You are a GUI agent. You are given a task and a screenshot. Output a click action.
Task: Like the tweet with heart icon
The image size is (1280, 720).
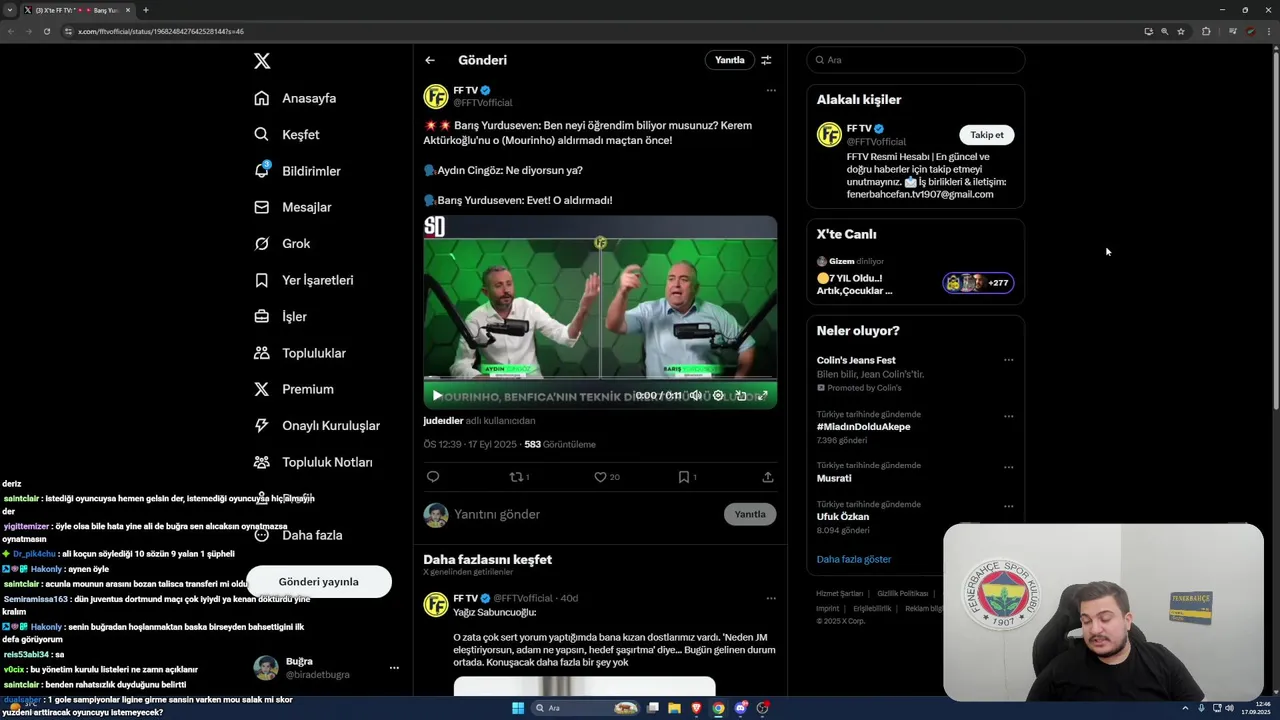pyautogui.click(x=600, y=477)
